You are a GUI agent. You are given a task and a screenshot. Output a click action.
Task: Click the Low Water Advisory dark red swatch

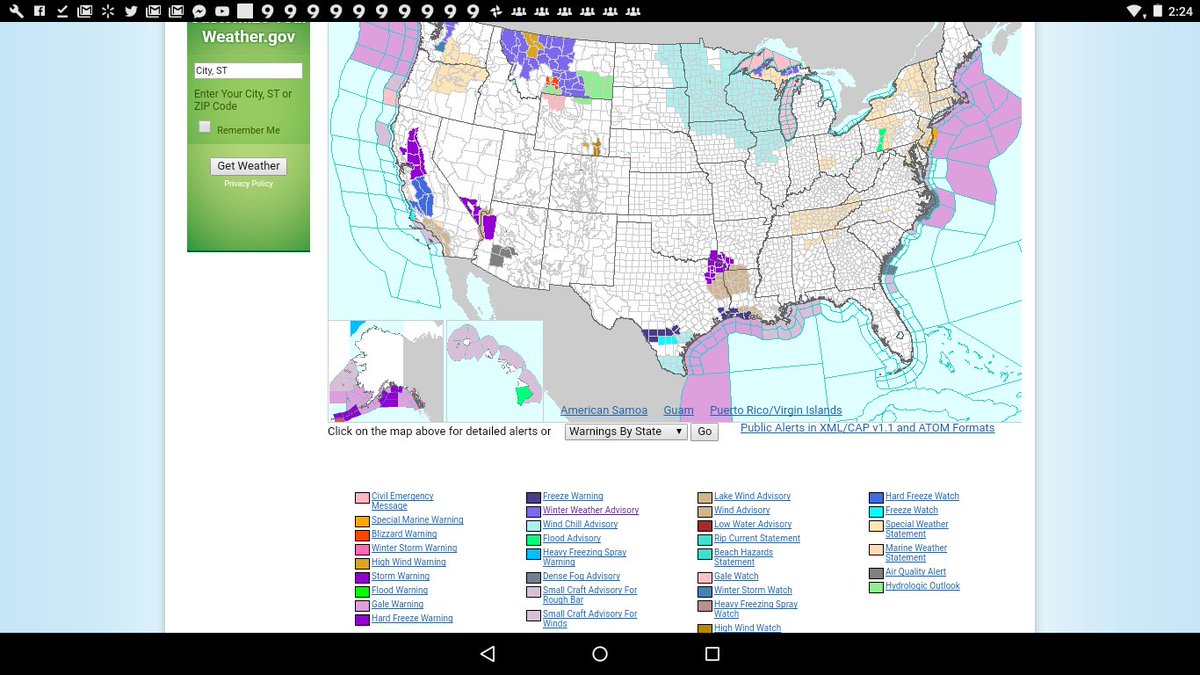coord(705,526)
